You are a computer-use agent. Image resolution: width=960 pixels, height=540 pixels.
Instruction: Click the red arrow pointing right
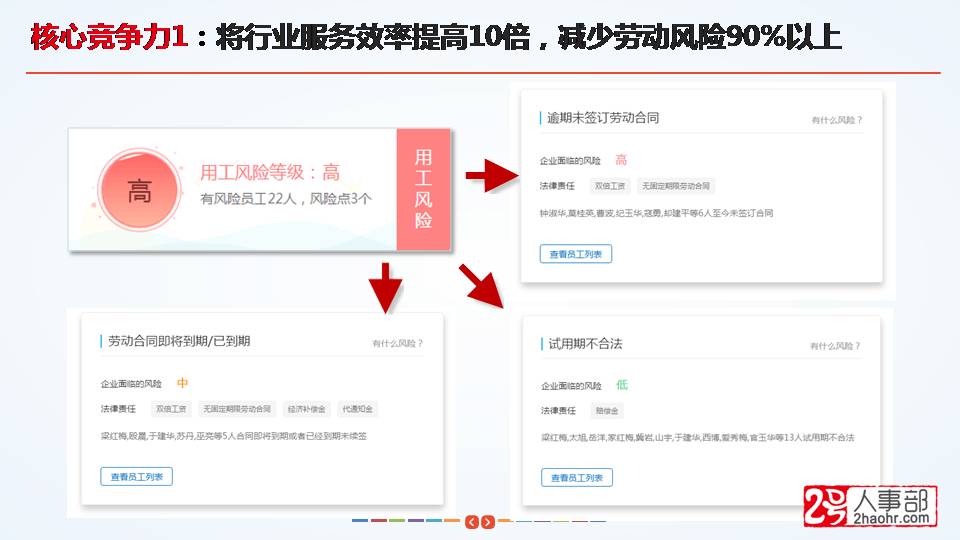pos(489,177)
